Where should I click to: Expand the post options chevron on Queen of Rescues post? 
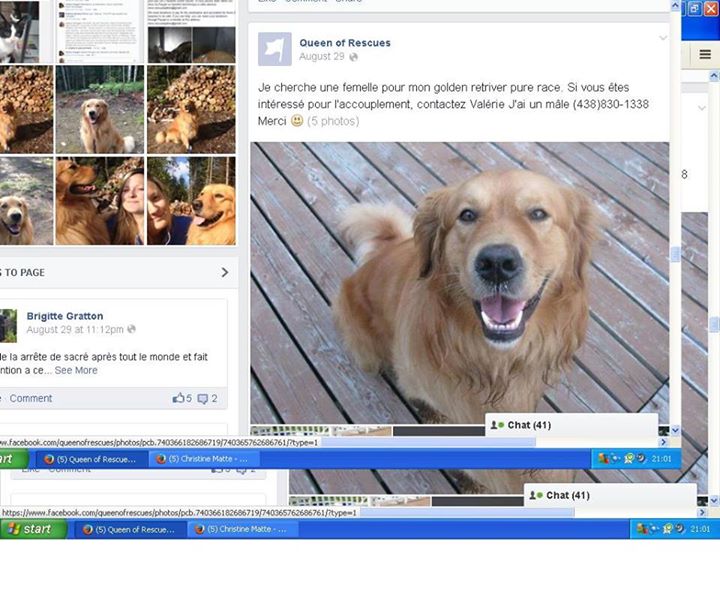(x=663, y=38)
